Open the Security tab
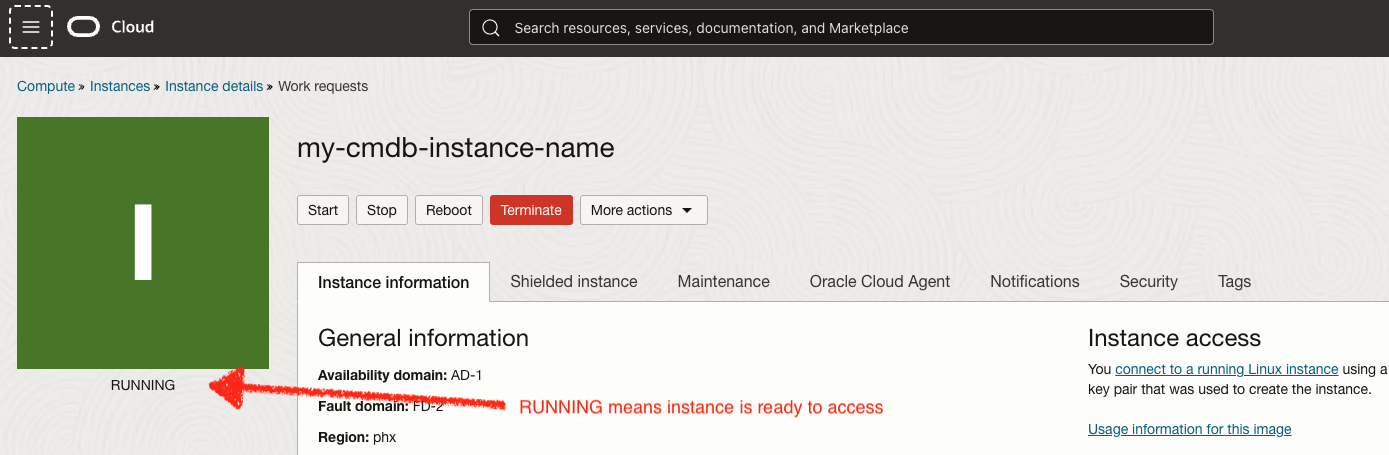Screen dimensions: 1389x455 (x=1149, y=281)
